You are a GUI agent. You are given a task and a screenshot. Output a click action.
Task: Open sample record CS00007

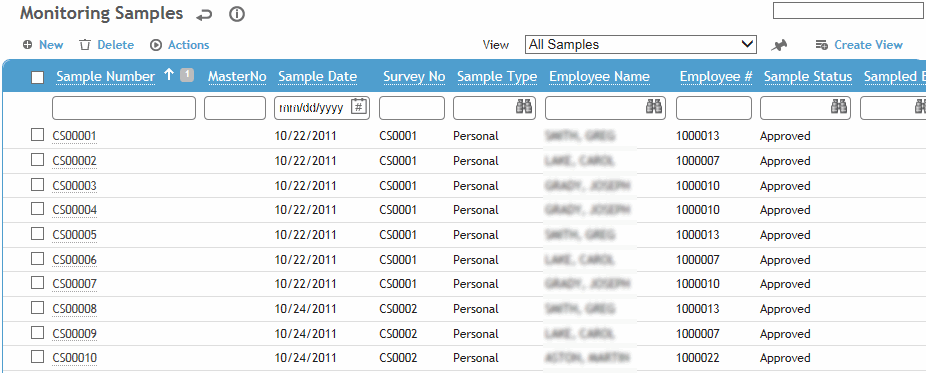point(74,284)
